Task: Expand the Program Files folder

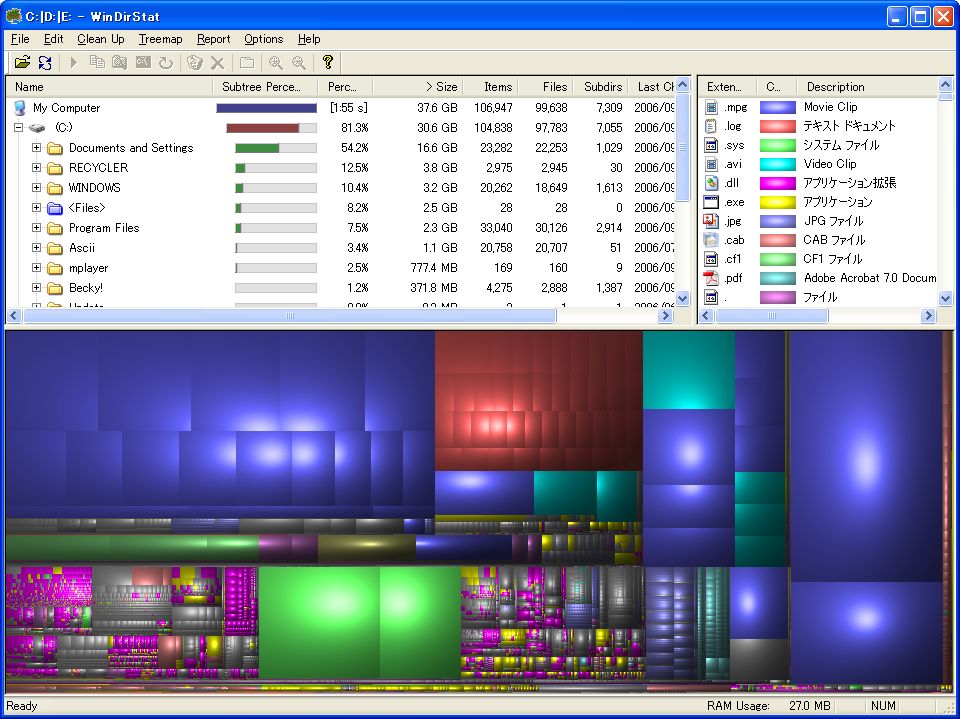Action: click(x=37, y=228)
